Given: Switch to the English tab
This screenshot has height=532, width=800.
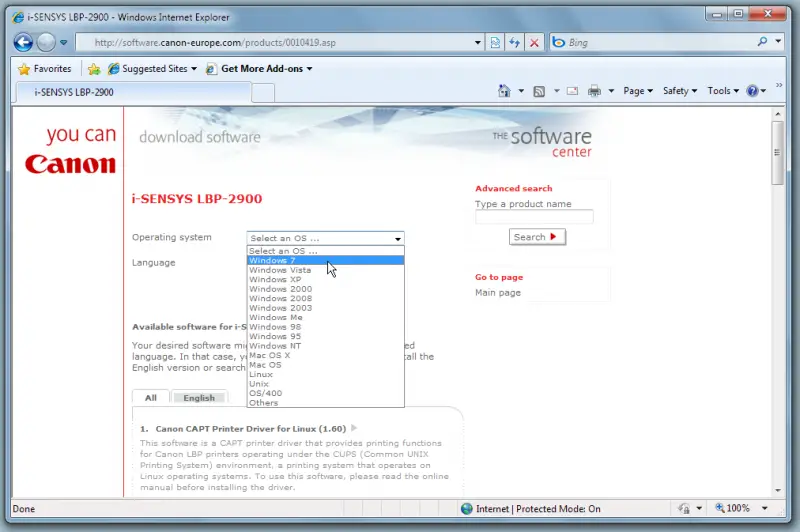Looking at the screenshot, I should coord(199,398).
